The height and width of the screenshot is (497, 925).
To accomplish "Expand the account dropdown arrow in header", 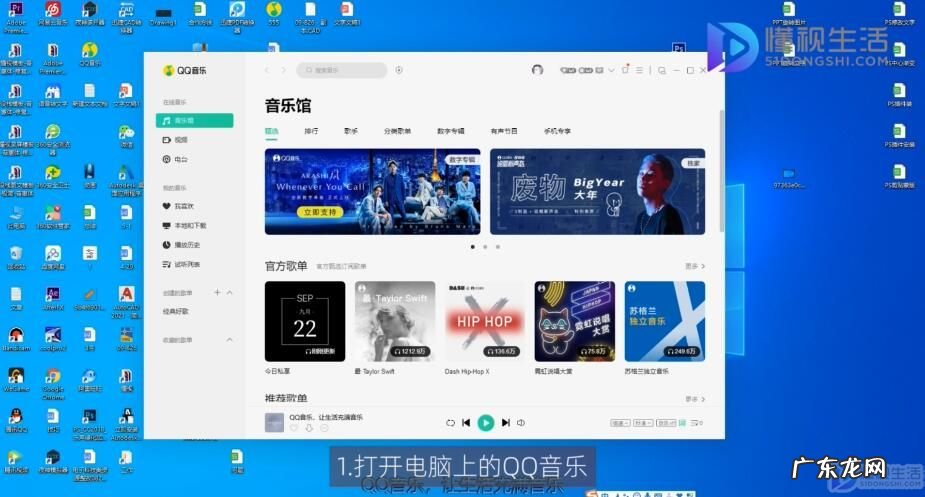I will (x=611, y=70).
